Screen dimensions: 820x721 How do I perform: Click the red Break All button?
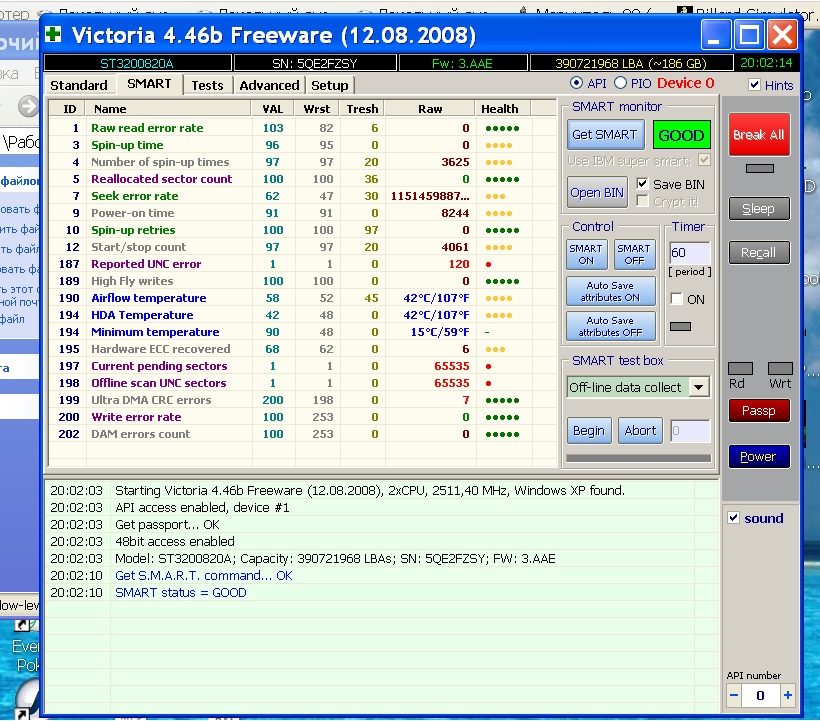tap(759, 135)
